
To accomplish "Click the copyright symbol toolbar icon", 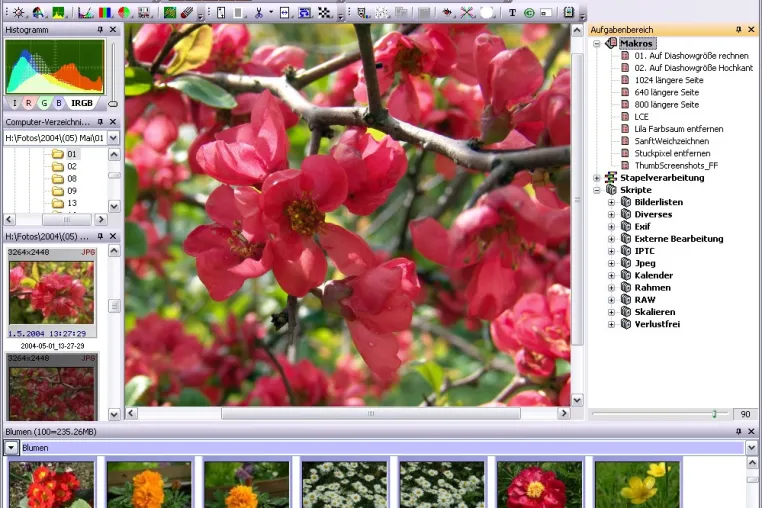I will tap(529, 13).
